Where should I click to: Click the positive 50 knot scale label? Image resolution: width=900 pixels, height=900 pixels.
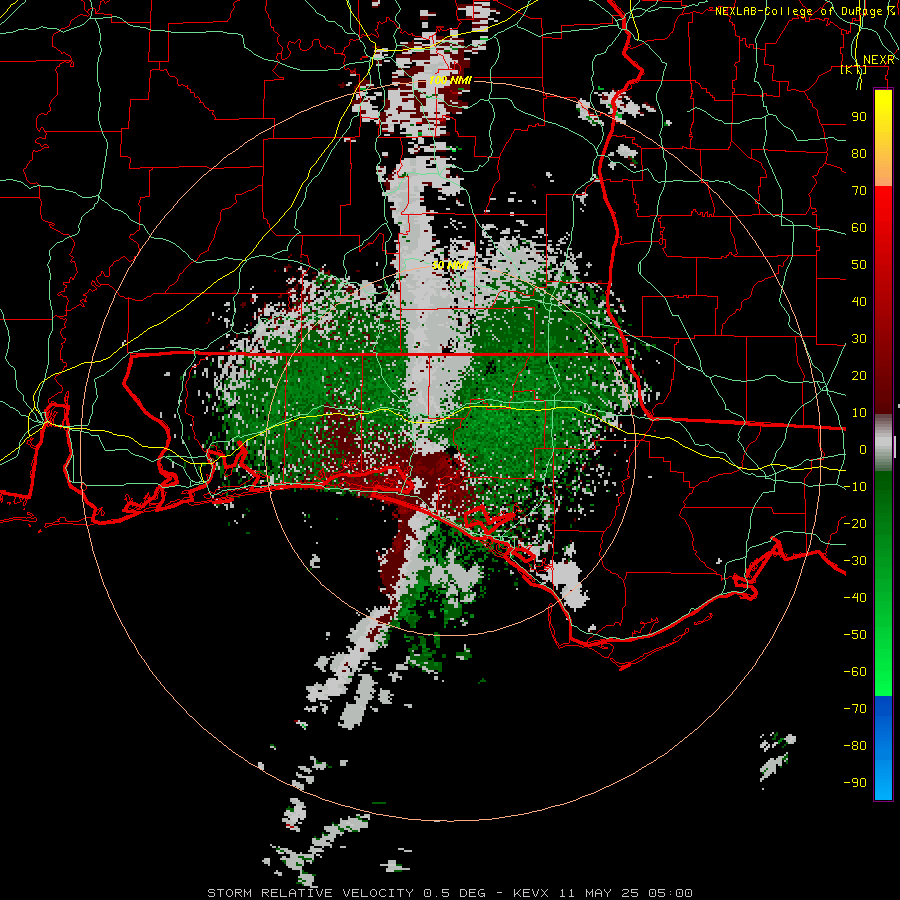coord(859,265)
